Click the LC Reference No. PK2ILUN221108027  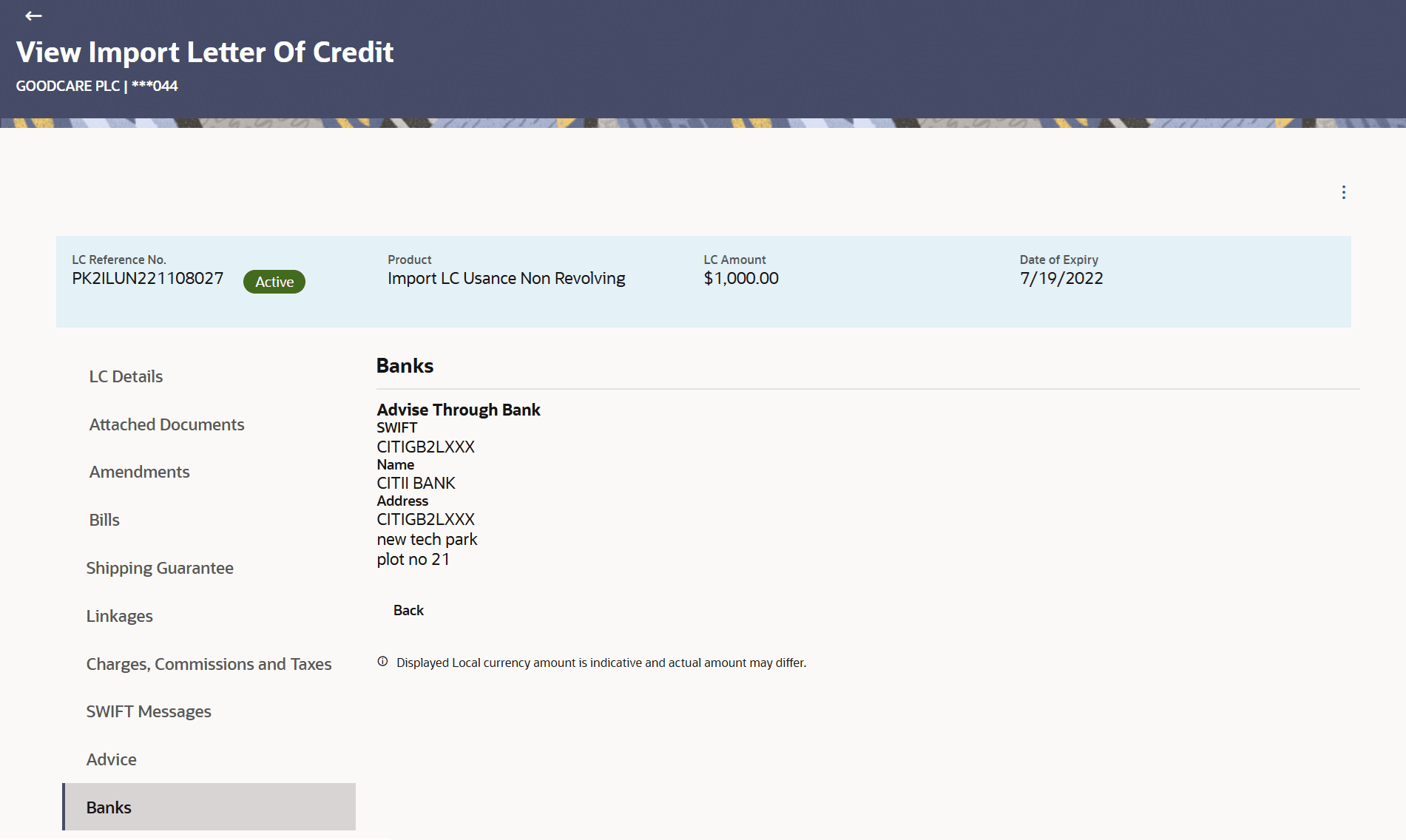click(x=147, y=278)
